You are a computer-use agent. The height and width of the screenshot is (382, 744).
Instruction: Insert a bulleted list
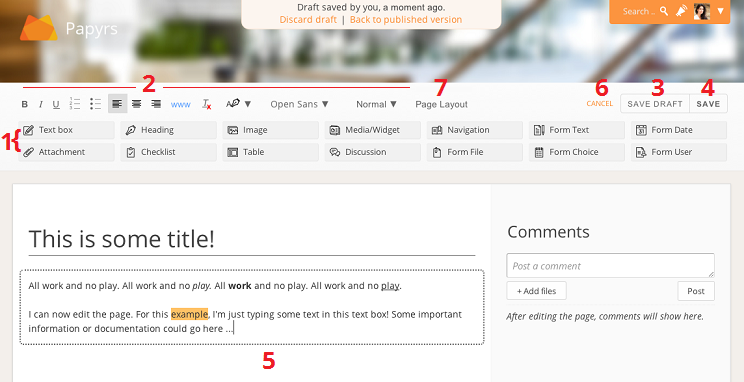pyautogui.click(x=95, y=104)
